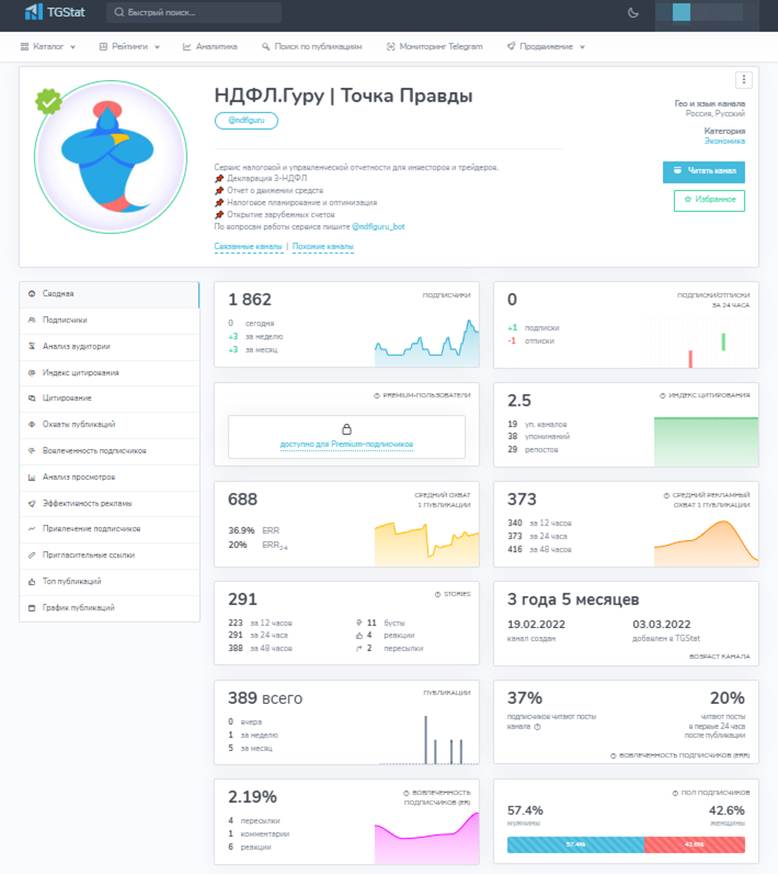Click the TGStat logo
Image resolution: width=778 pixels, height=874 pixels.
55,12
